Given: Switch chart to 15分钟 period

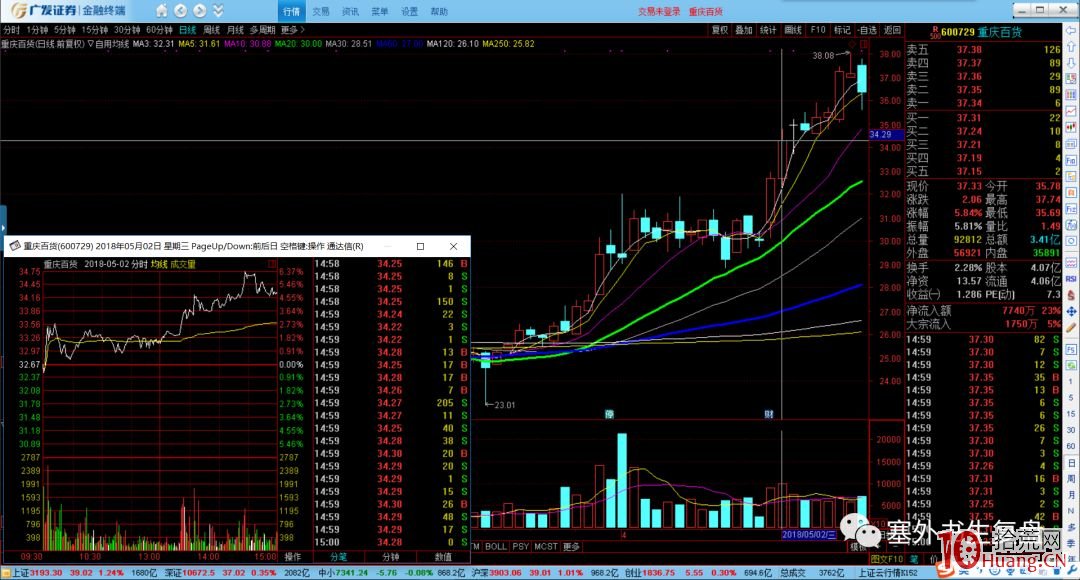Looking at the screenshot, I should pos(95,30).
